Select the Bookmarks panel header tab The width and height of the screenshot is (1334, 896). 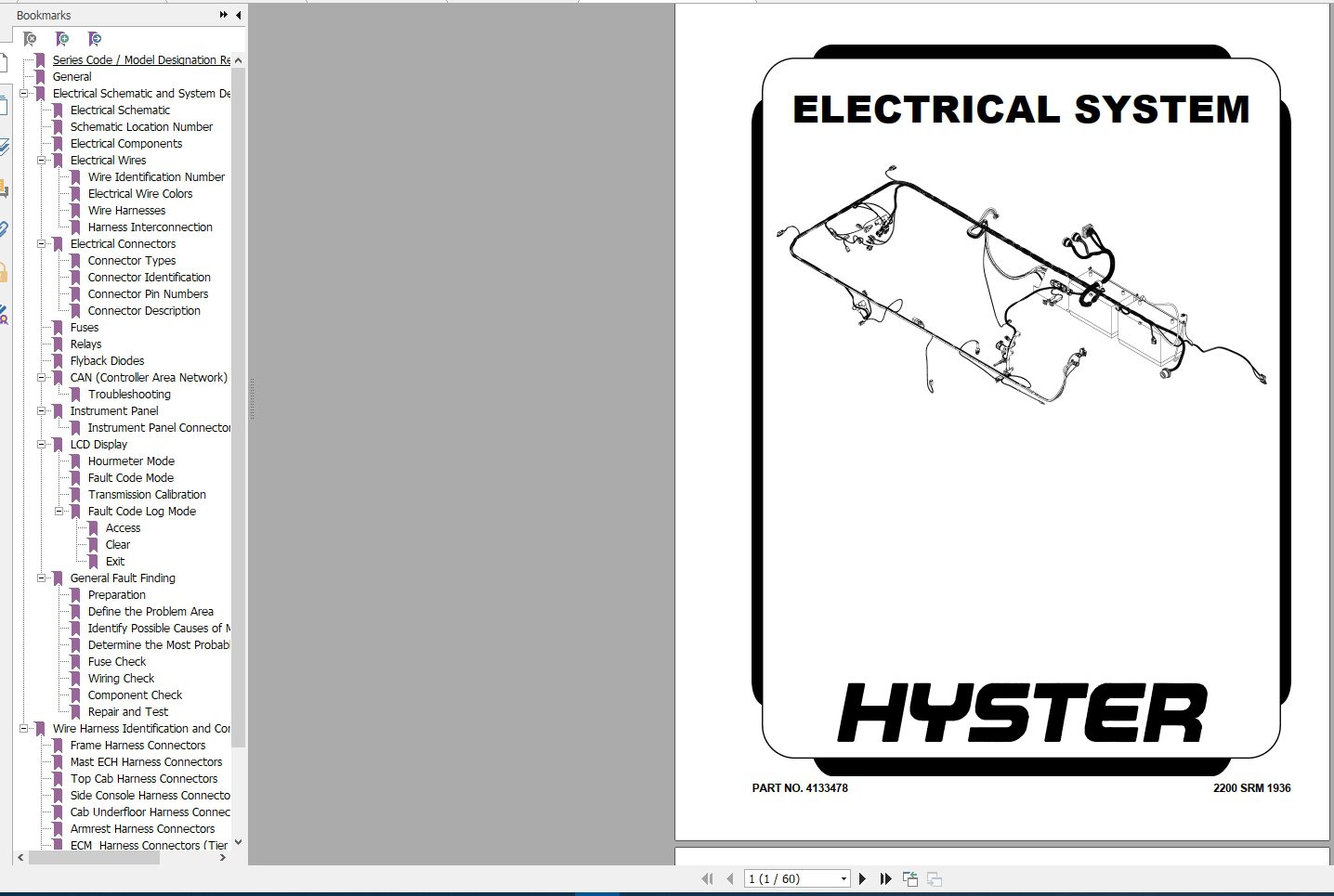[43, 15]
